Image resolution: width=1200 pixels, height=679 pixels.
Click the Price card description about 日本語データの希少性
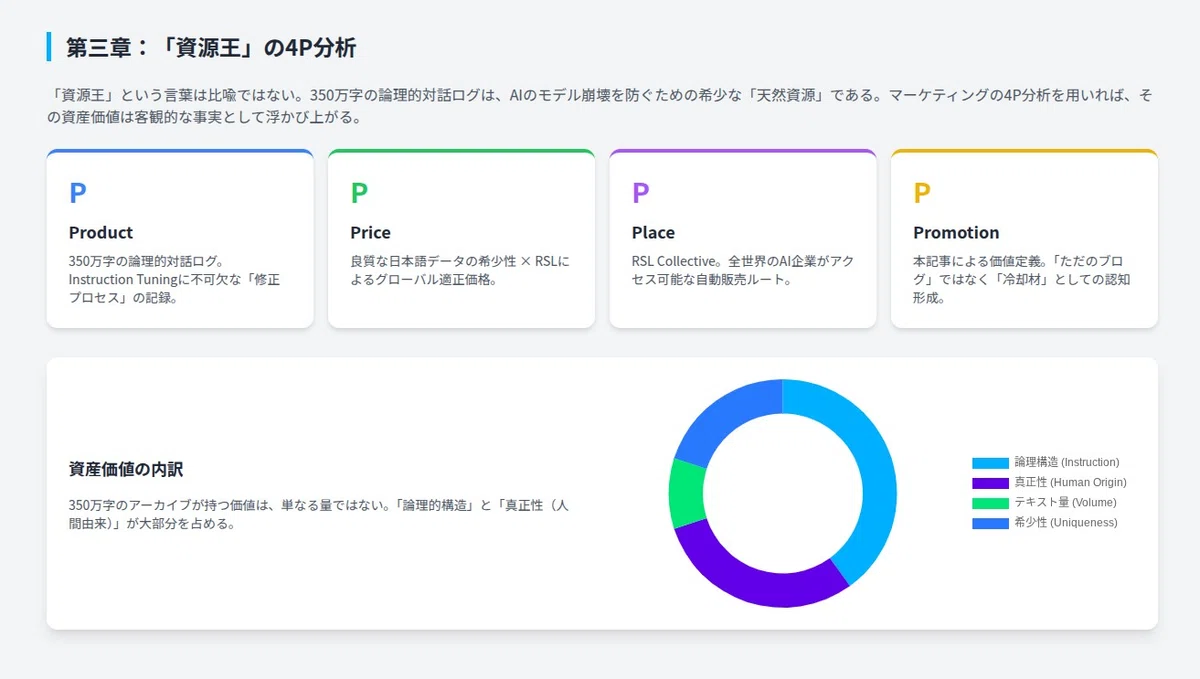[459, 270]
